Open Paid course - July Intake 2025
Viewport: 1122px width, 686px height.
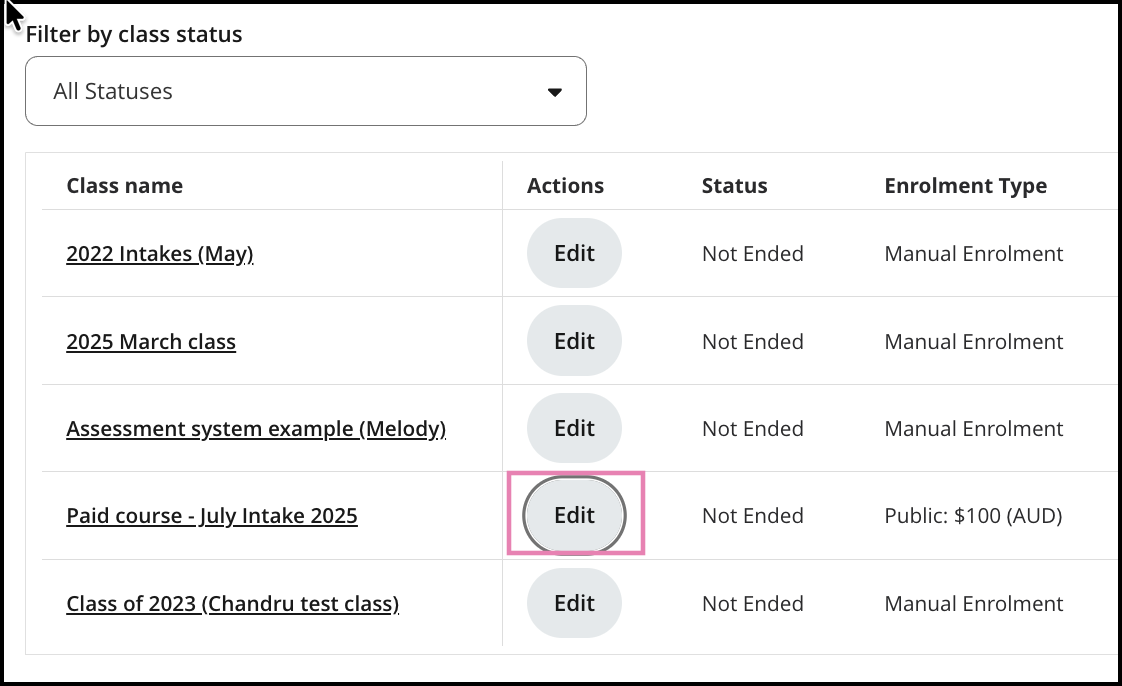tap(212, 516)
